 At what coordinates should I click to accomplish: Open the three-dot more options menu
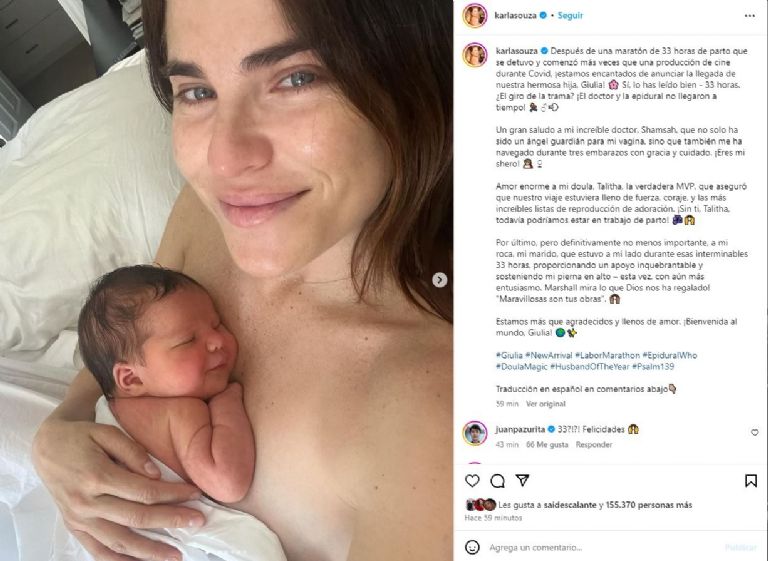point(749,16)
